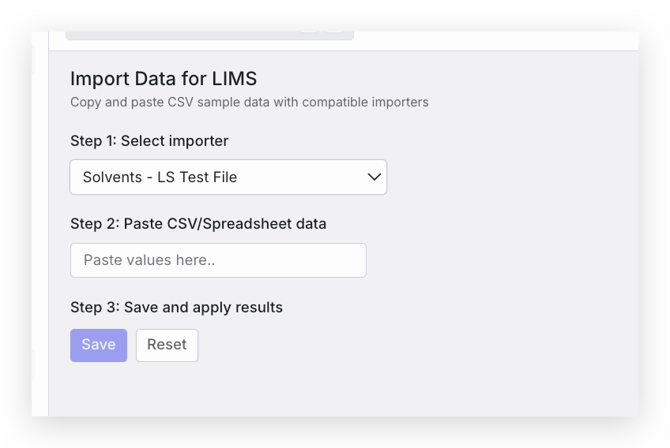Viewport: 670px width, 448px height.
Task: Focus the CSV paste text box
Action: [x=218, y=260]
